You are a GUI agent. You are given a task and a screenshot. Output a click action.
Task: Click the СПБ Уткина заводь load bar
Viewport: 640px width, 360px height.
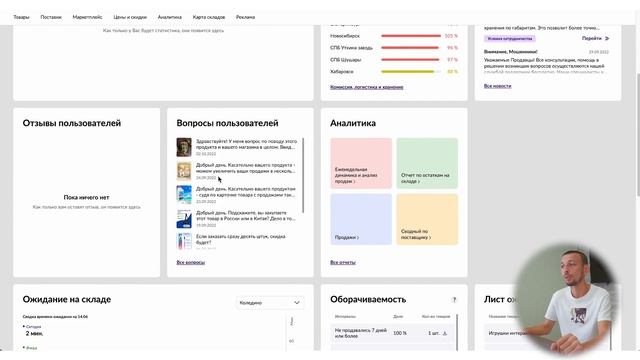pyautogui.click(x=411, y=48)
